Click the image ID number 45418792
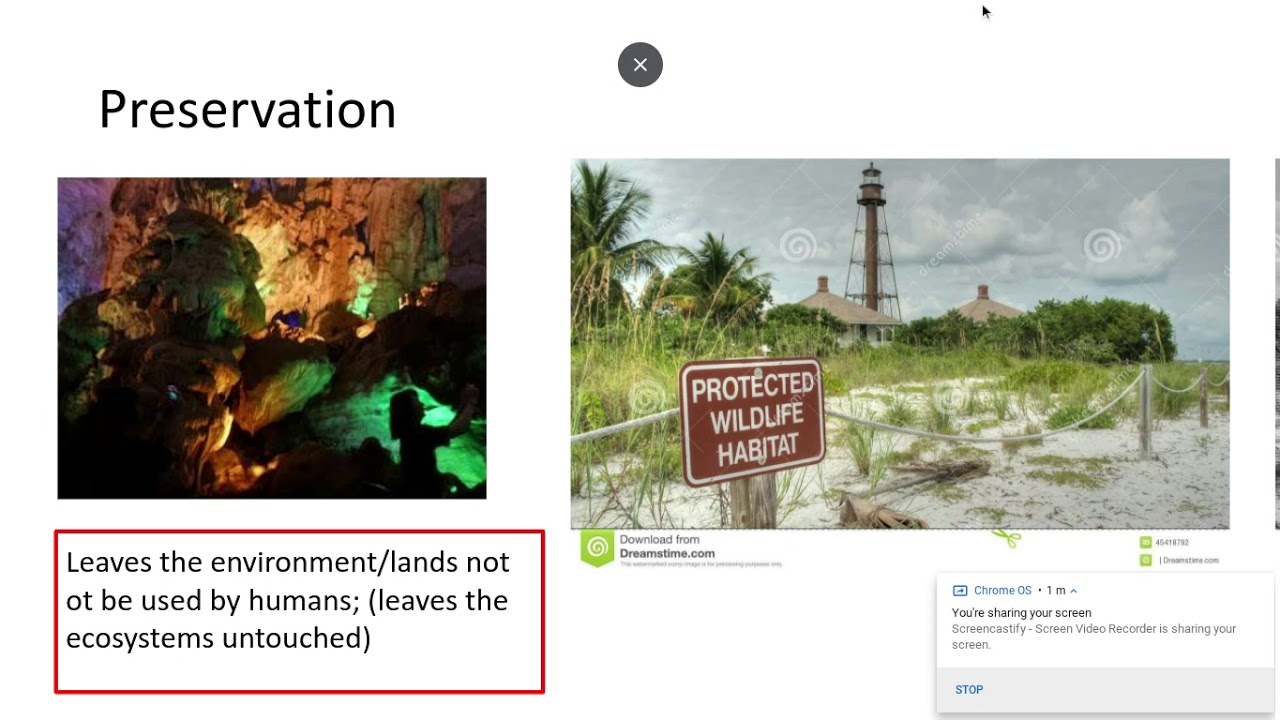The width and height of the screenshot is (1280, 720). click(x=1171, y=543)
